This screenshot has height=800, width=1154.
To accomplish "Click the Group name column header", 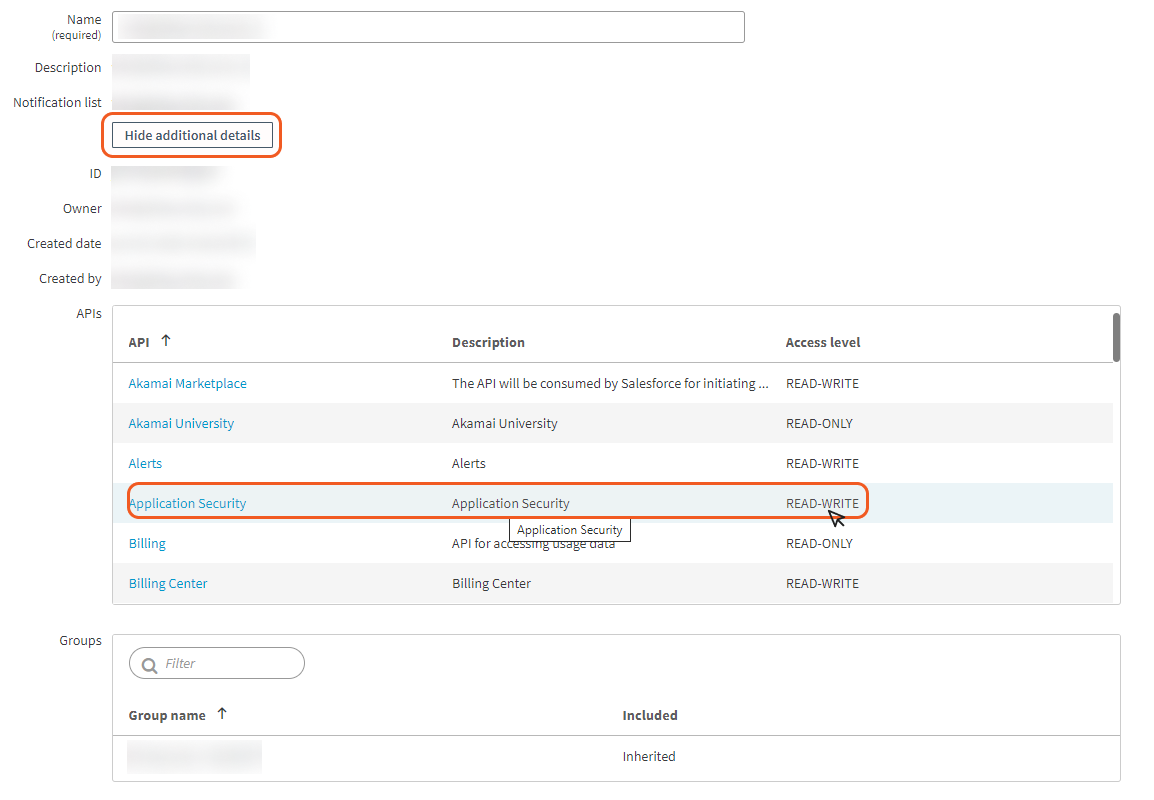I will coord(167,715).
